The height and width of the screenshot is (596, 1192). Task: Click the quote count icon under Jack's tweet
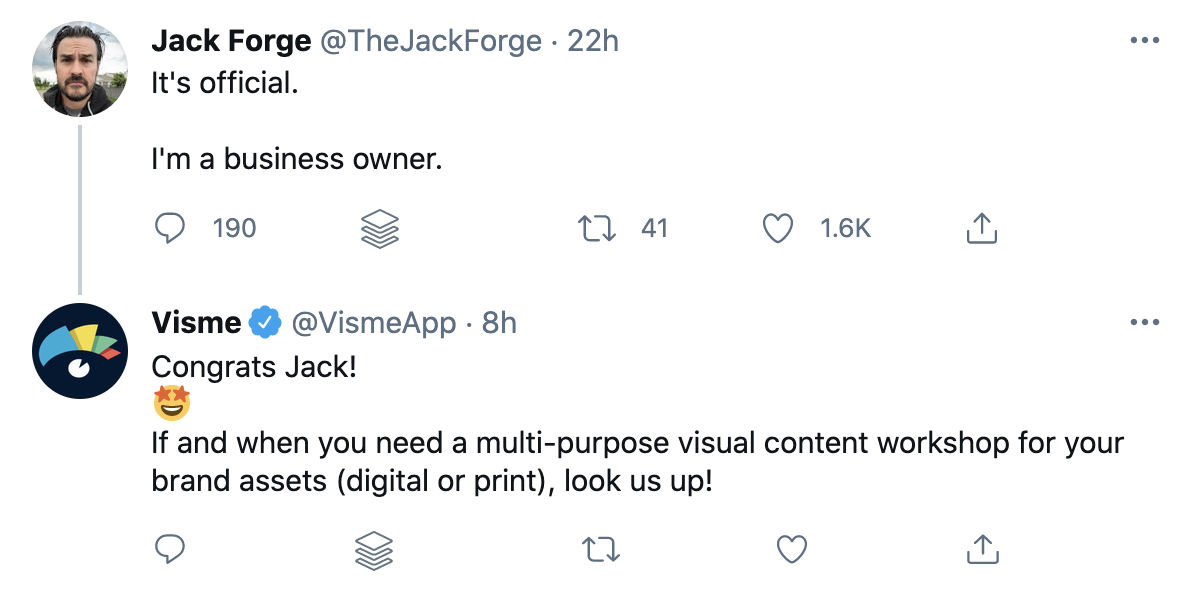coord(380,228)
